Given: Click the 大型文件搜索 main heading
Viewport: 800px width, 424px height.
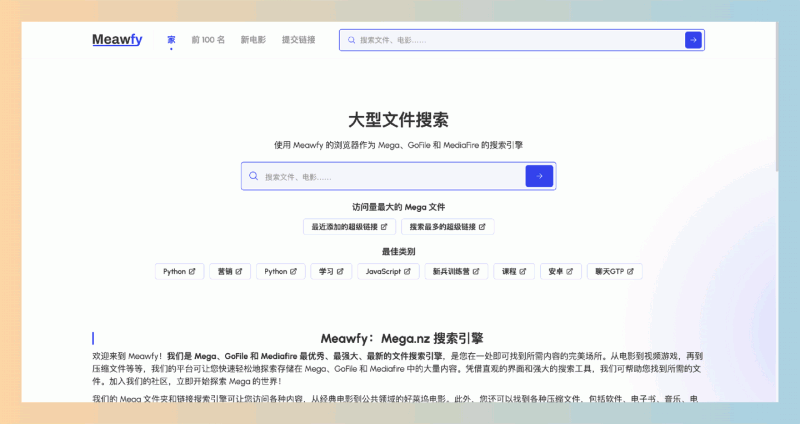Looking at the screenshot, I should click(x=398, y=120).
